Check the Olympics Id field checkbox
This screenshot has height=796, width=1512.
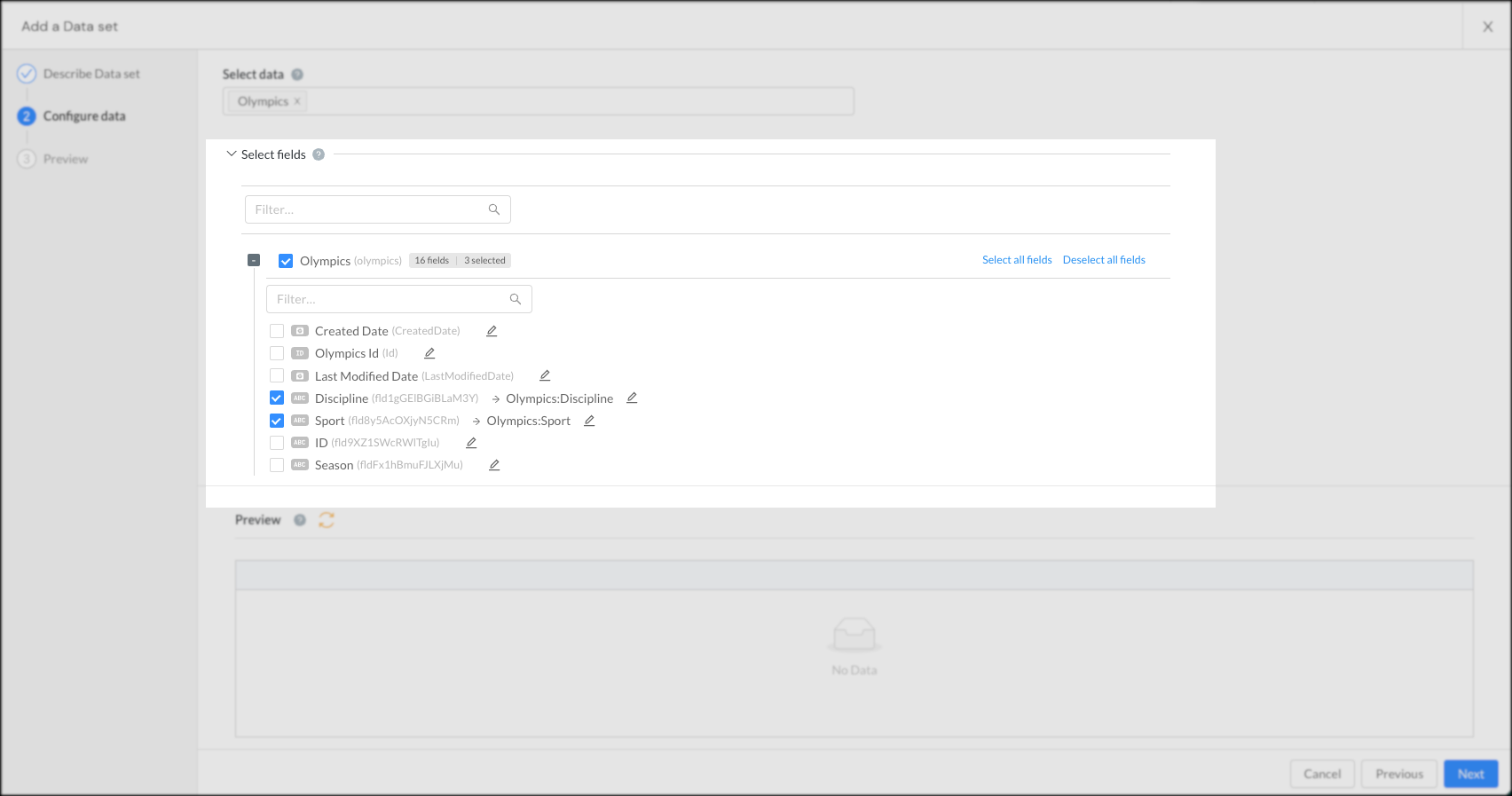(277, 353)
